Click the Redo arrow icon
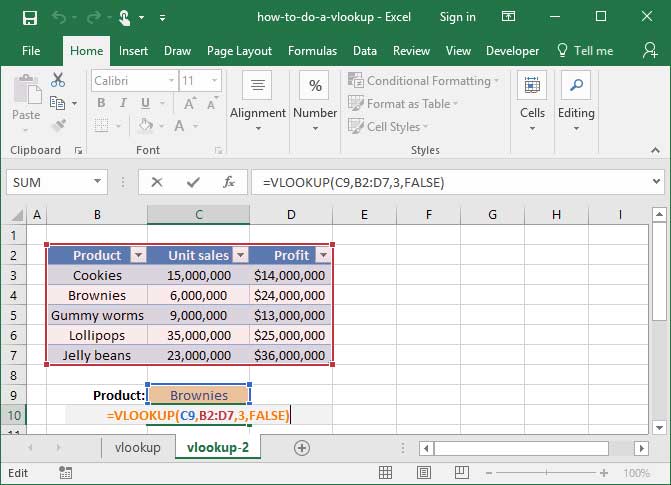This screenshot has height=485, width=671. pyautogui.click(x=94, y=18)
